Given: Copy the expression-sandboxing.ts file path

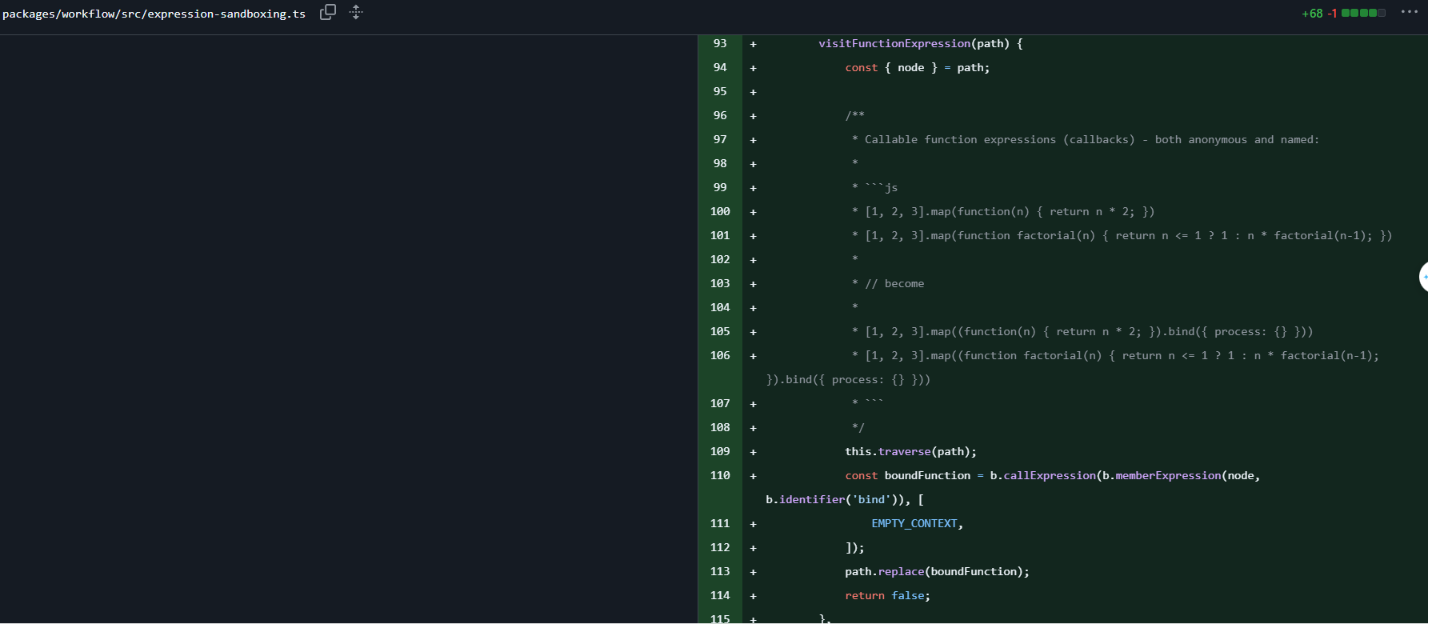Looking at the screenshot, I should click(327, 13).
